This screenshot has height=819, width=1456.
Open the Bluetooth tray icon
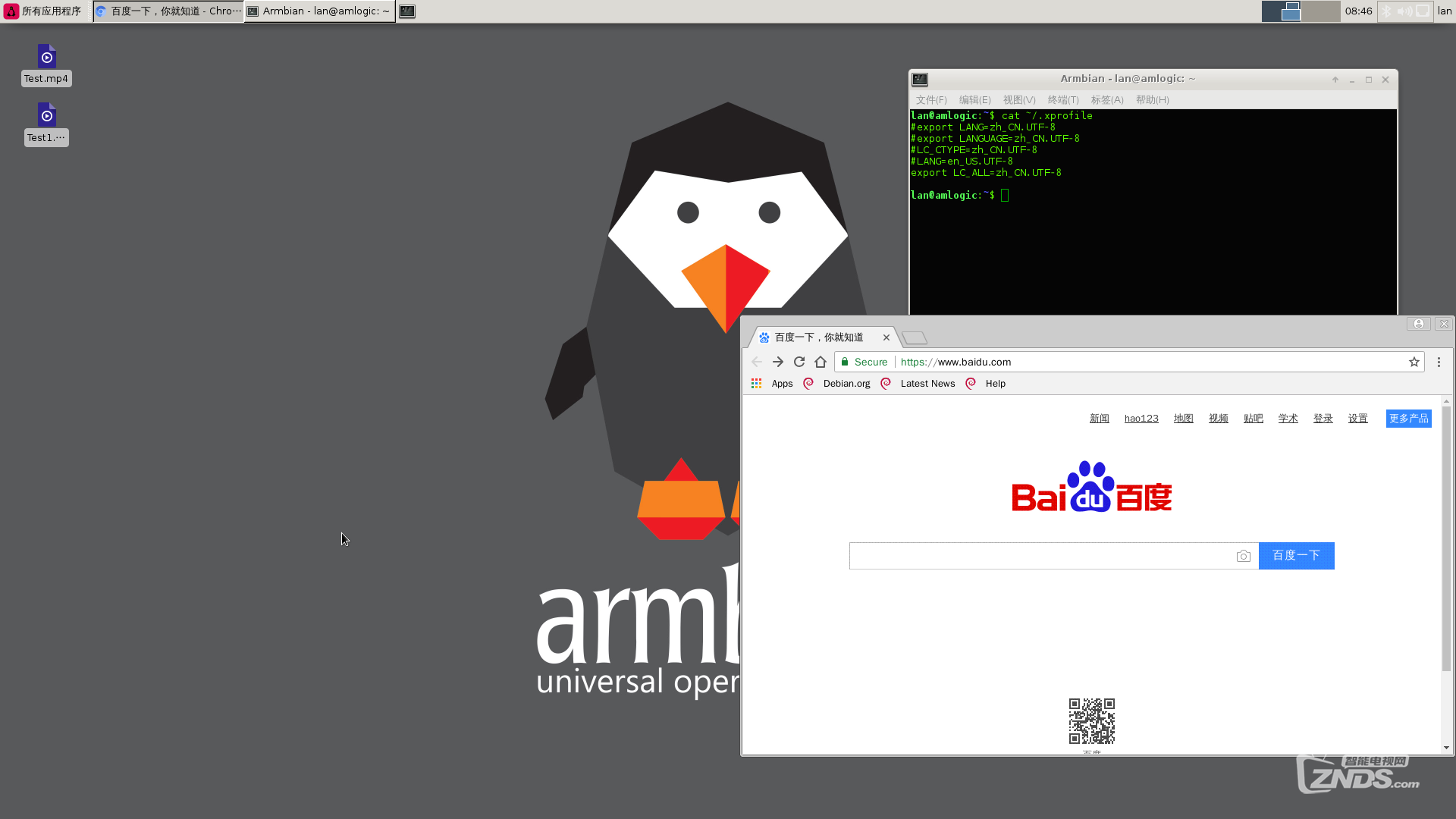click(x=1387, y=11)
